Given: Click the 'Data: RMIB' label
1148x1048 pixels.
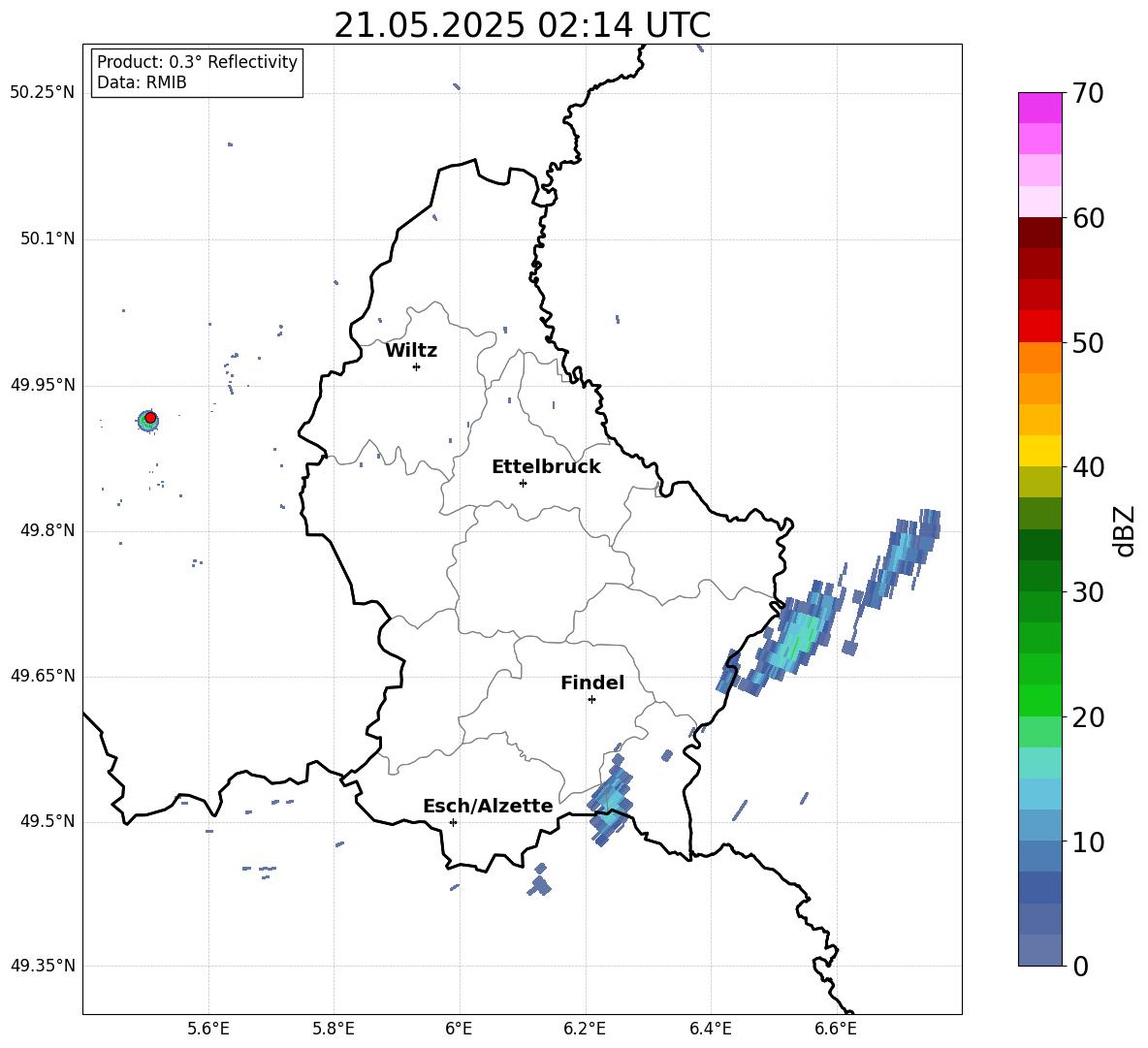Looking at the screenshot, I should [142, 82].
